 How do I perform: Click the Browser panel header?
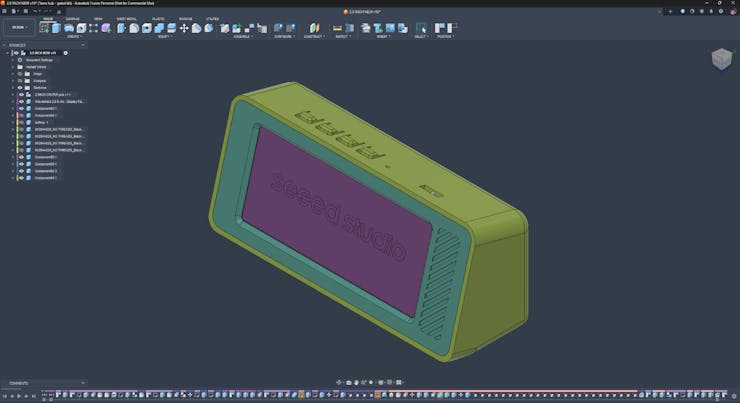tap(18, 45)
